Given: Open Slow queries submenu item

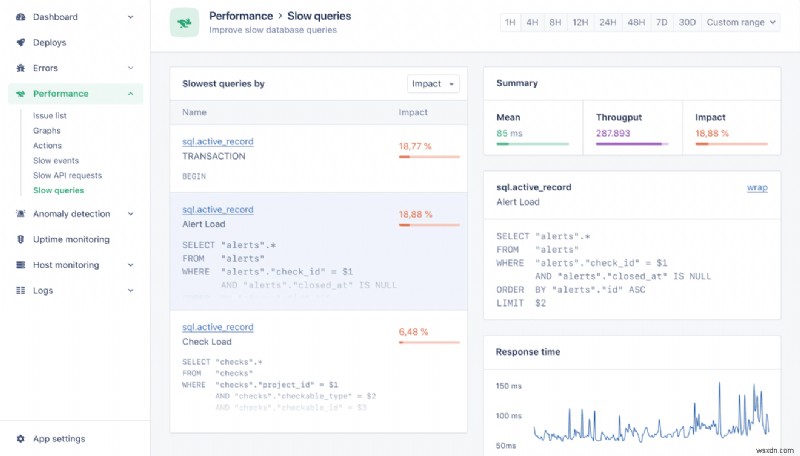Looking at the screenshot, I should tap(59, 190).
